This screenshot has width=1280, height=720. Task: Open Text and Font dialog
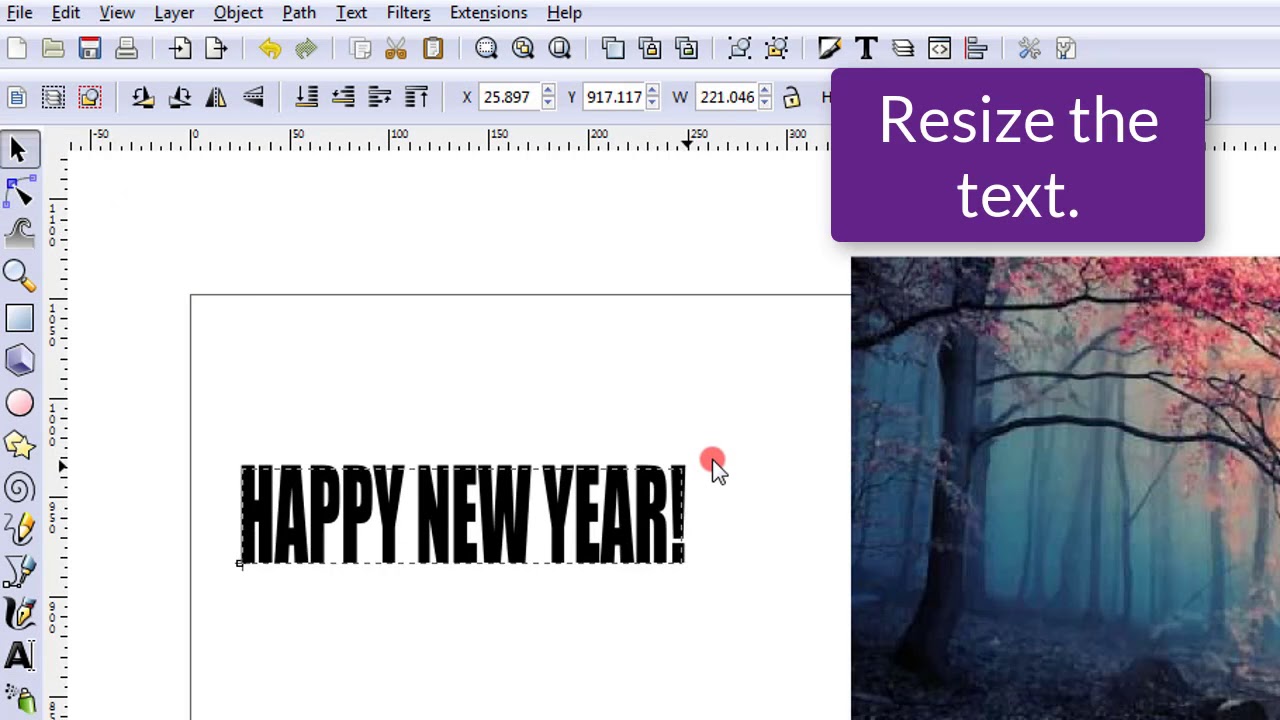tap(866, 48)
